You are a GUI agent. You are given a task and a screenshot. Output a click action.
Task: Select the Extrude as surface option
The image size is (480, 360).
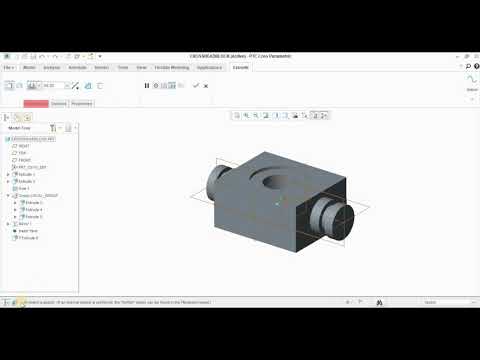[20, 86]
